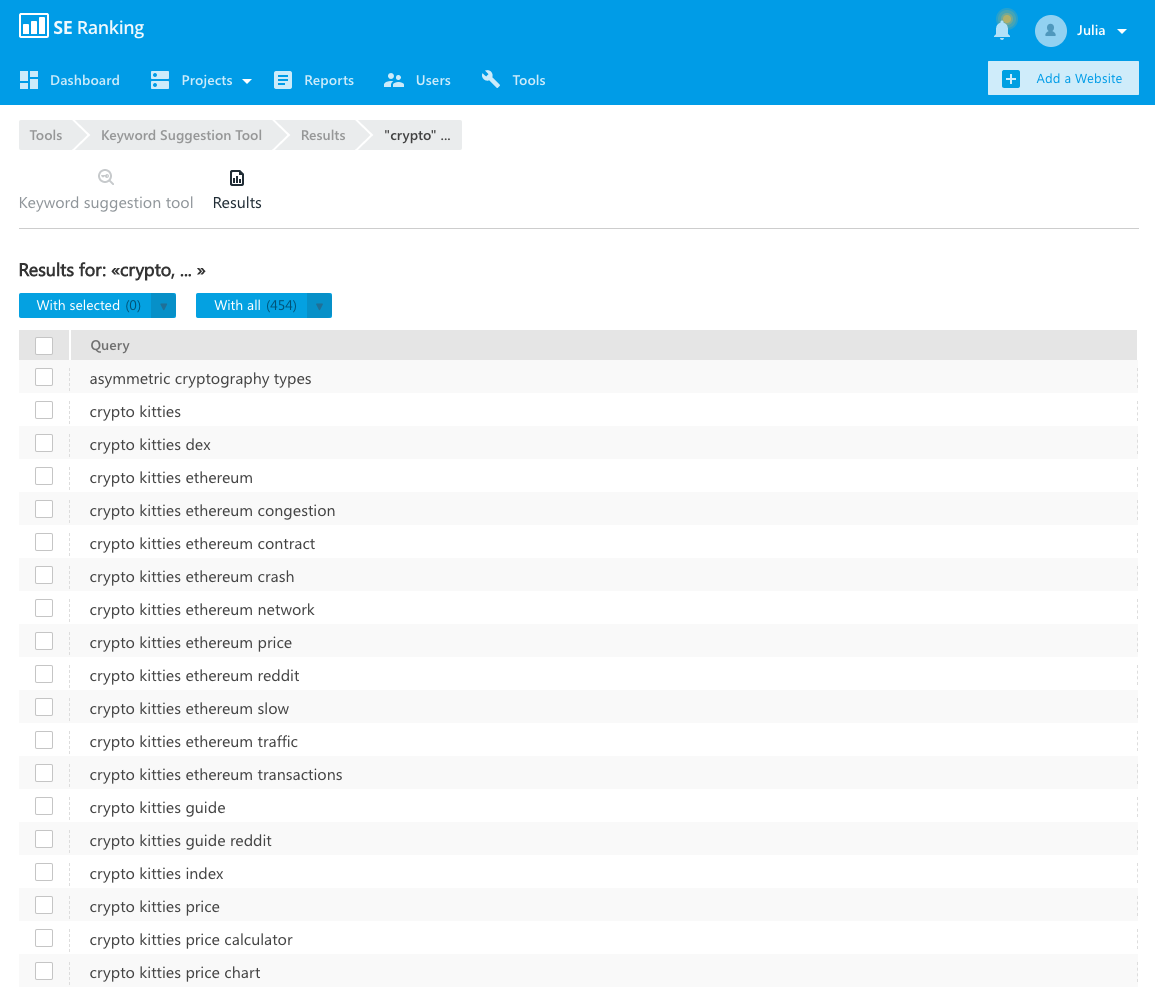
Task: Check the select-all checkbox in the header
Action: click(44, 344)
